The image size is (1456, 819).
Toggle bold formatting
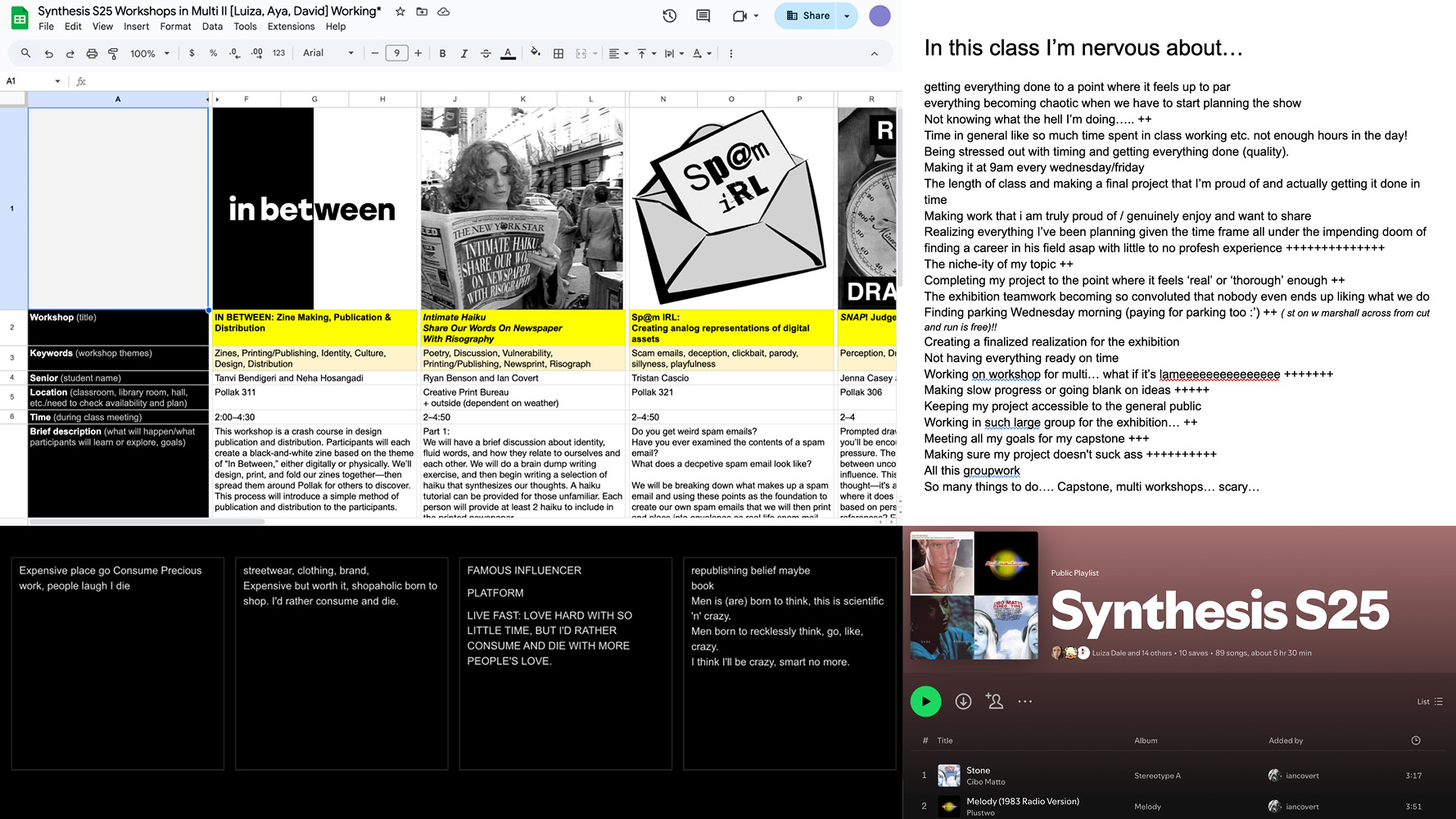point(442,53)
